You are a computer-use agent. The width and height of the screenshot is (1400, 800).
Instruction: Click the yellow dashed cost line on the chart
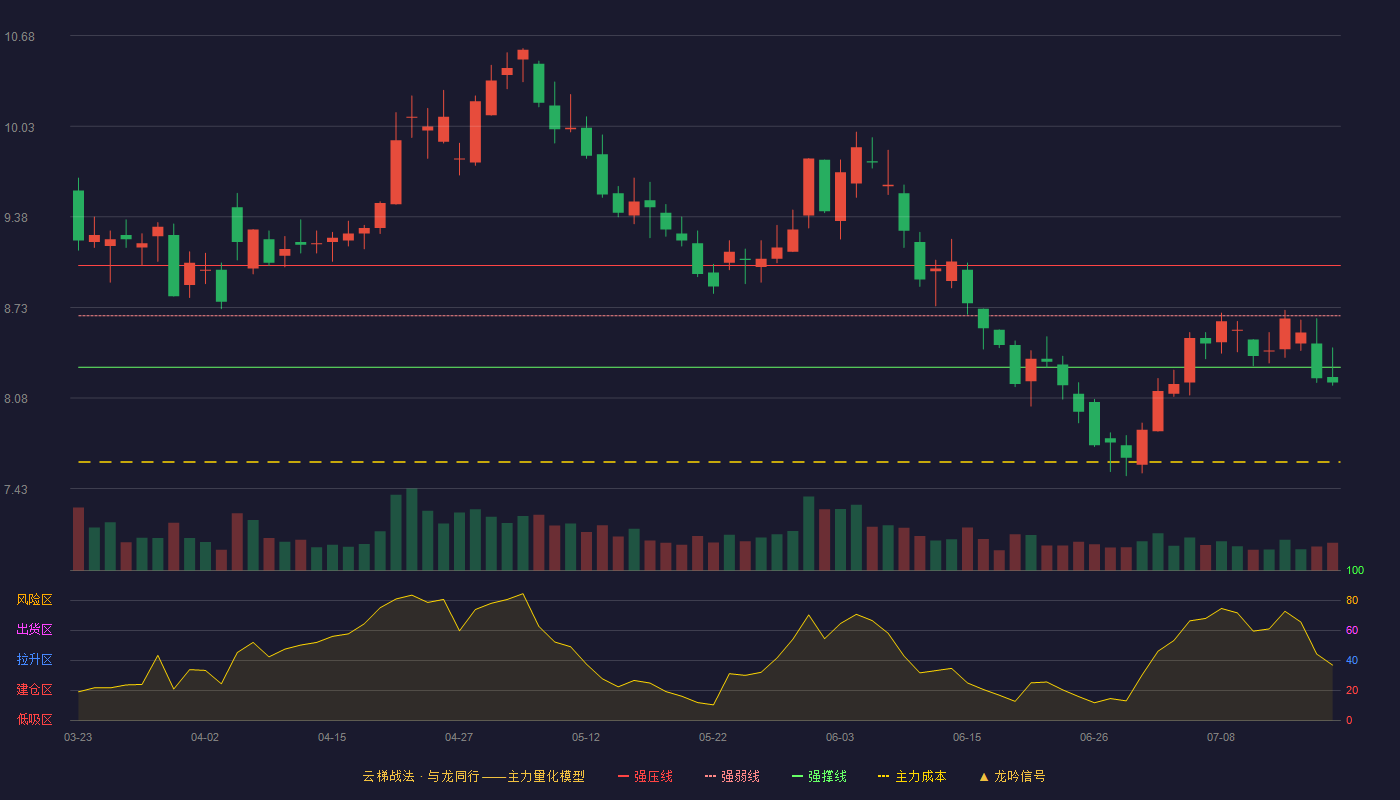709,462
